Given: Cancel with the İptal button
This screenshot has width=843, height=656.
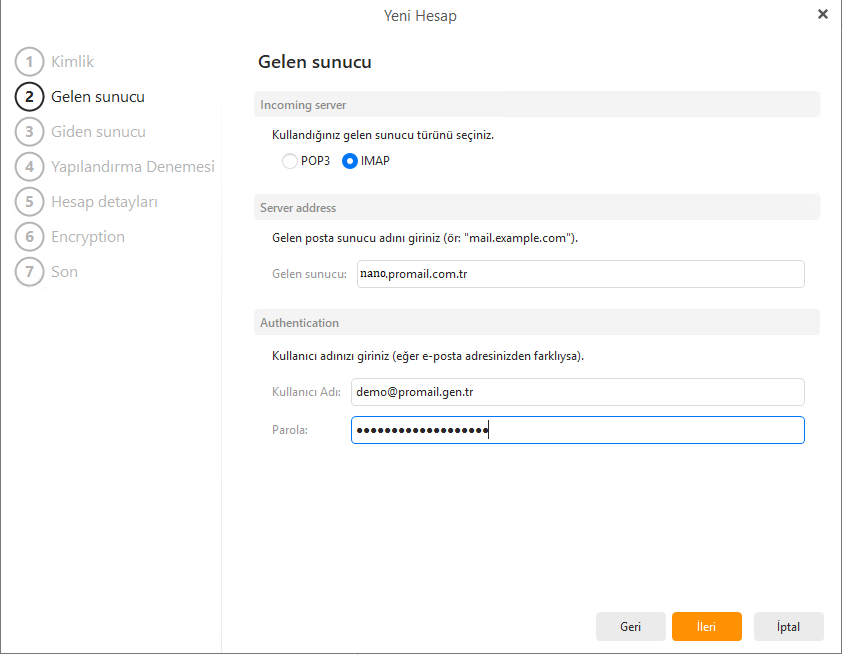Looking at the screenshot, I should click(x=788, y=627).
